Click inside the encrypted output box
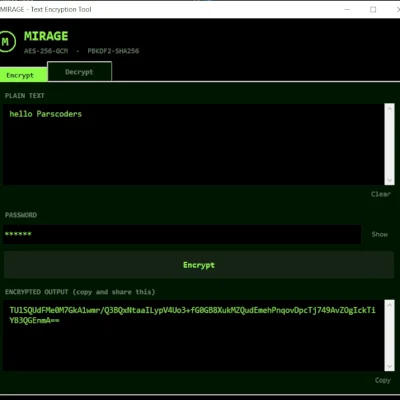Viewport: 400px width, 400px height. [x=193, y=335]
